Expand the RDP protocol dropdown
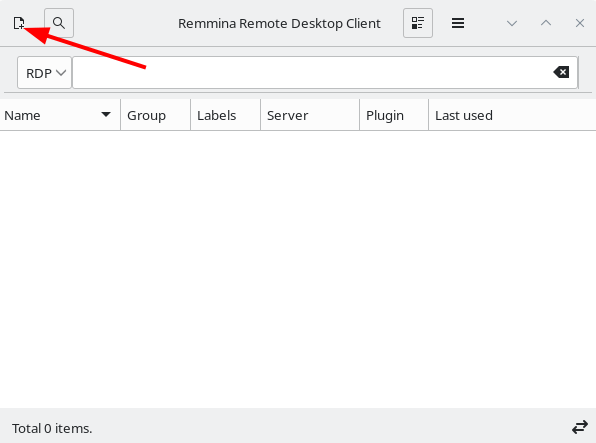 [x=45, y=73]
